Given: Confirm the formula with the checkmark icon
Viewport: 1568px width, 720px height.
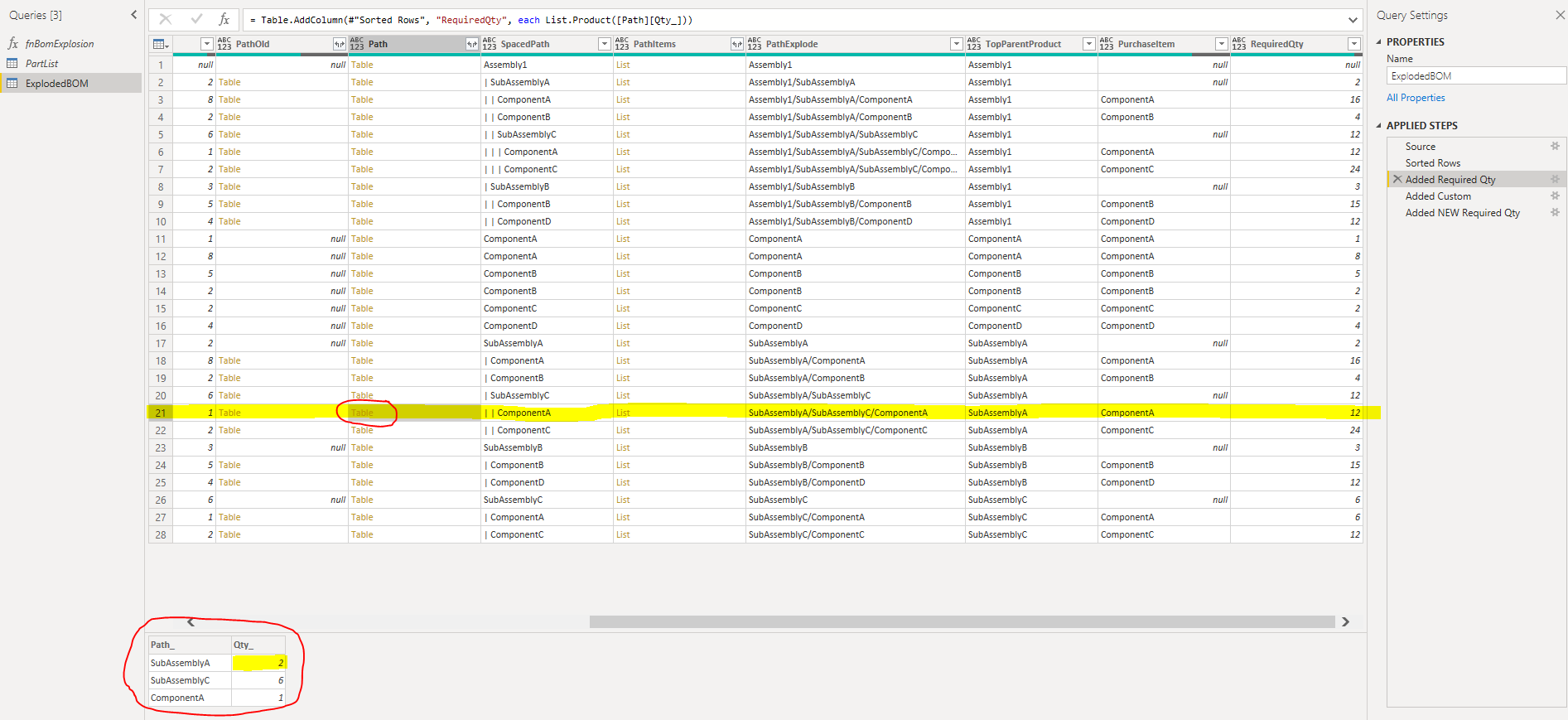Looking at the screenshot, I should (196, 19).
